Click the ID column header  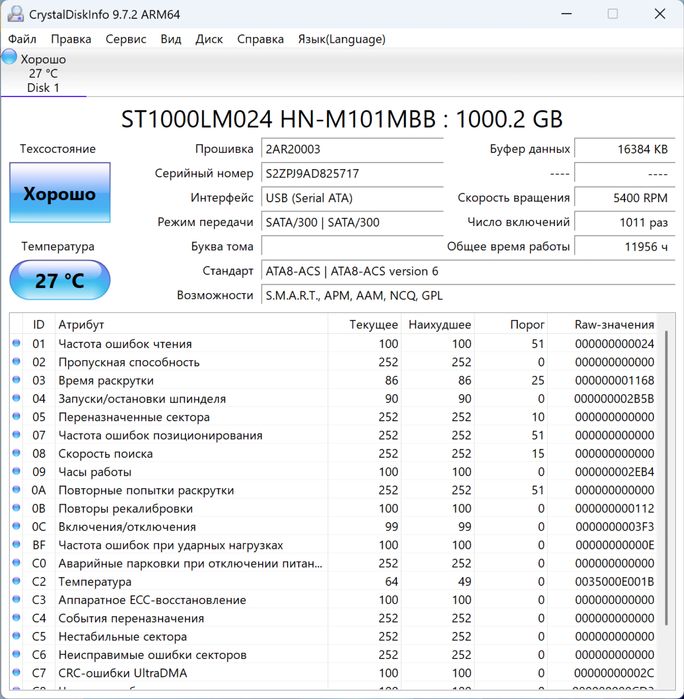tap(39, 325)
